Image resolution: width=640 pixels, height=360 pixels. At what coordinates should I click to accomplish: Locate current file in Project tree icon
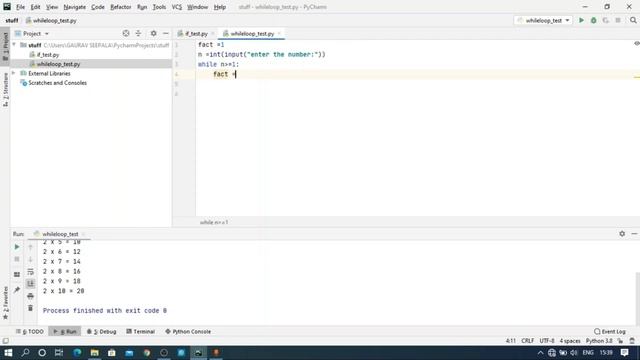point(126,33)
